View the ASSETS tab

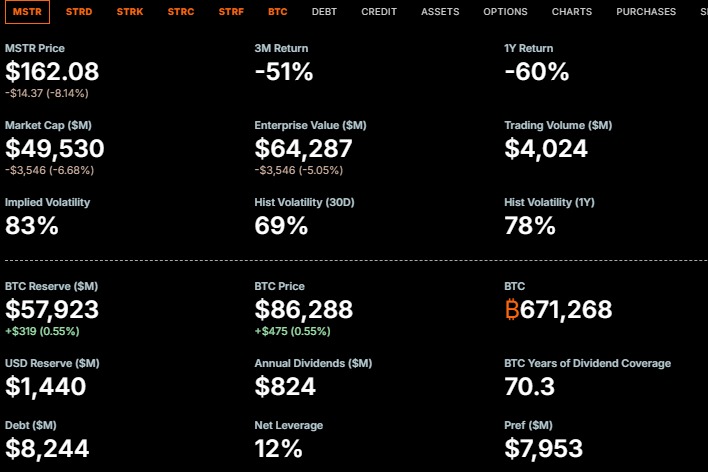point(440,12)
